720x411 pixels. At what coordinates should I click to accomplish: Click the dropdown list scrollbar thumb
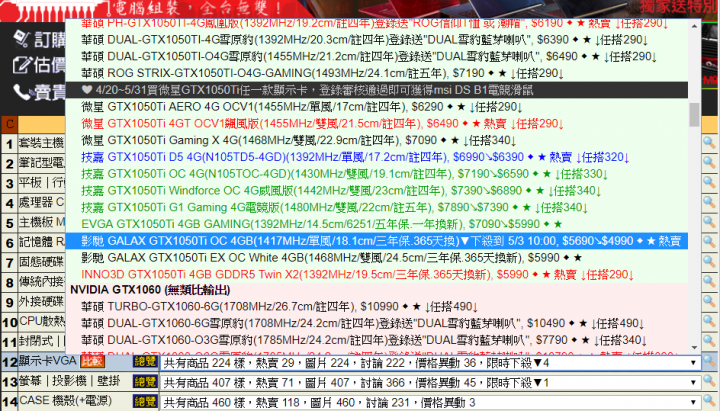(x=694, y=114)
